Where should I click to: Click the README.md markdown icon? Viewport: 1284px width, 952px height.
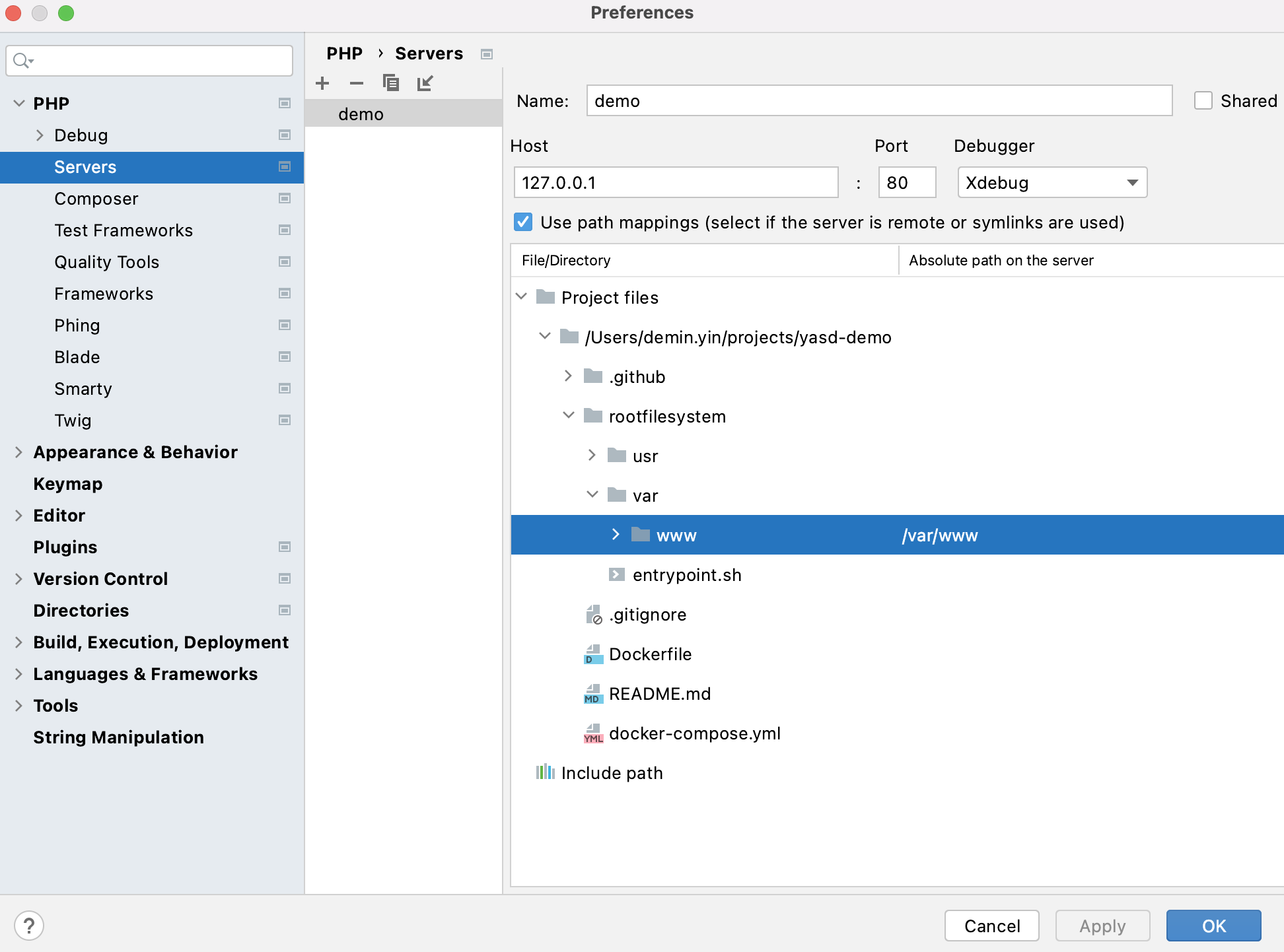tap(593, 694)
